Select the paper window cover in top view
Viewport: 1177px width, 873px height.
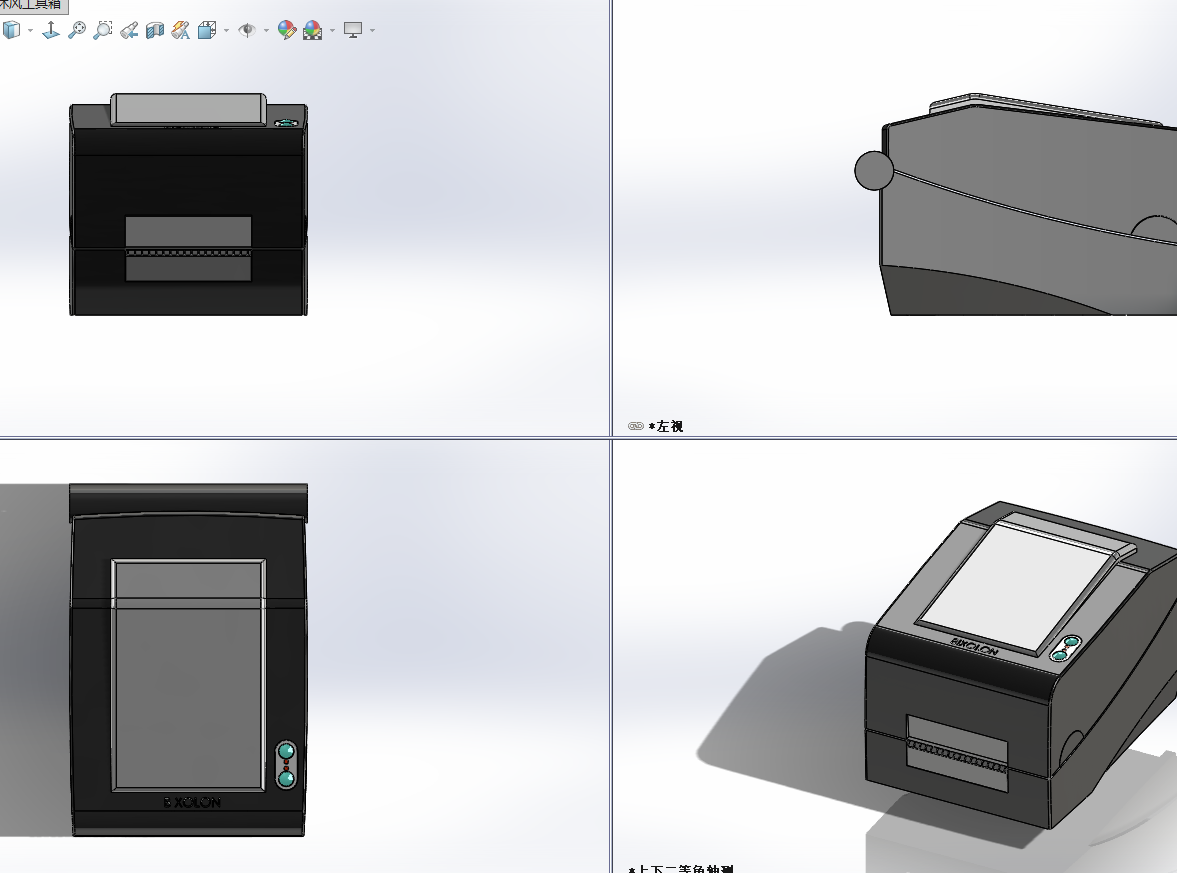(x=188, y=676)
